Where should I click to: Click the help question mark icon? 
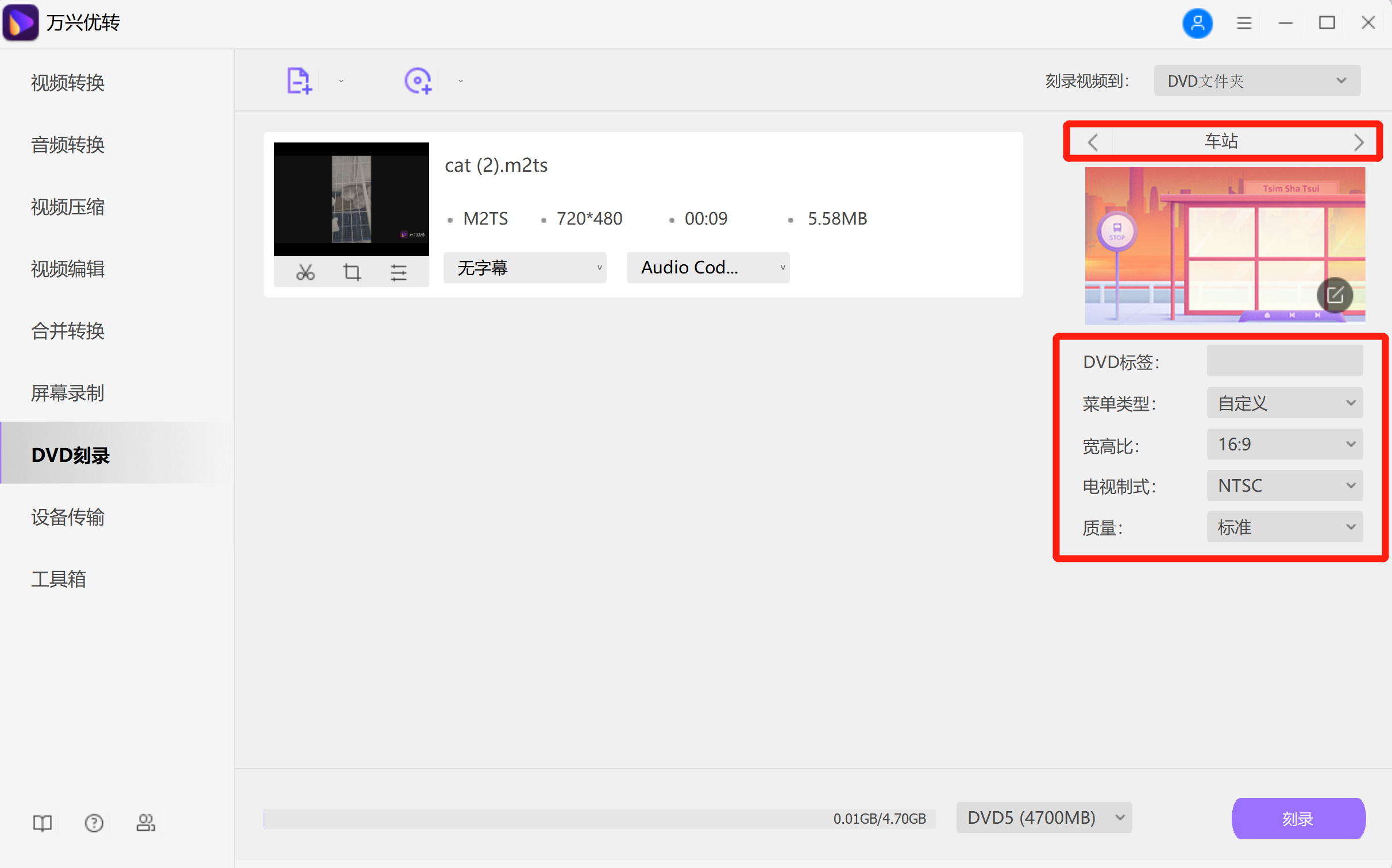[x=94, y=823]
